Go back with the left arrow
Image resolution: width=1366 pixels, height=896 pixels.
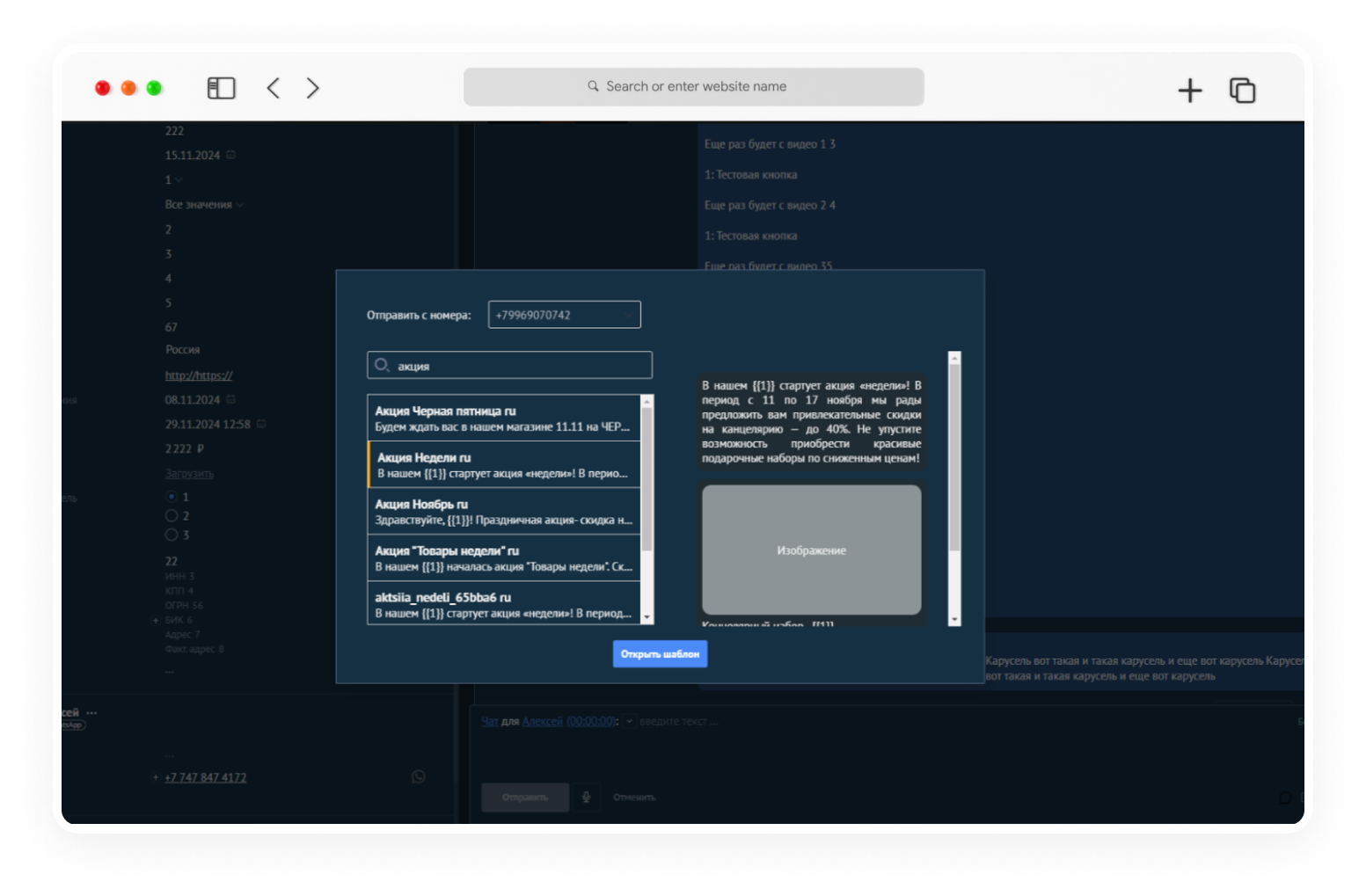click(274, 88)
